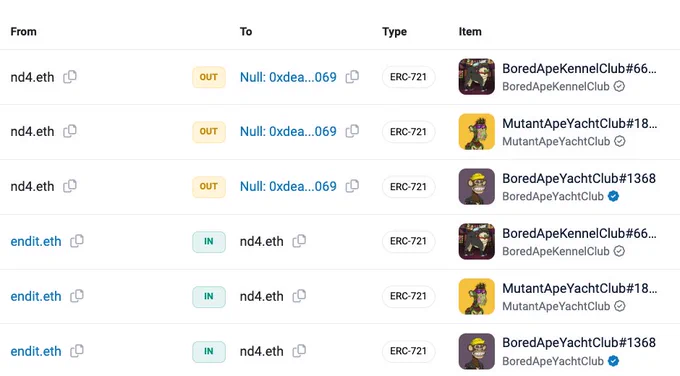Copy nd4.eth recipient in MutantApe IN row

tap(299, 296)
